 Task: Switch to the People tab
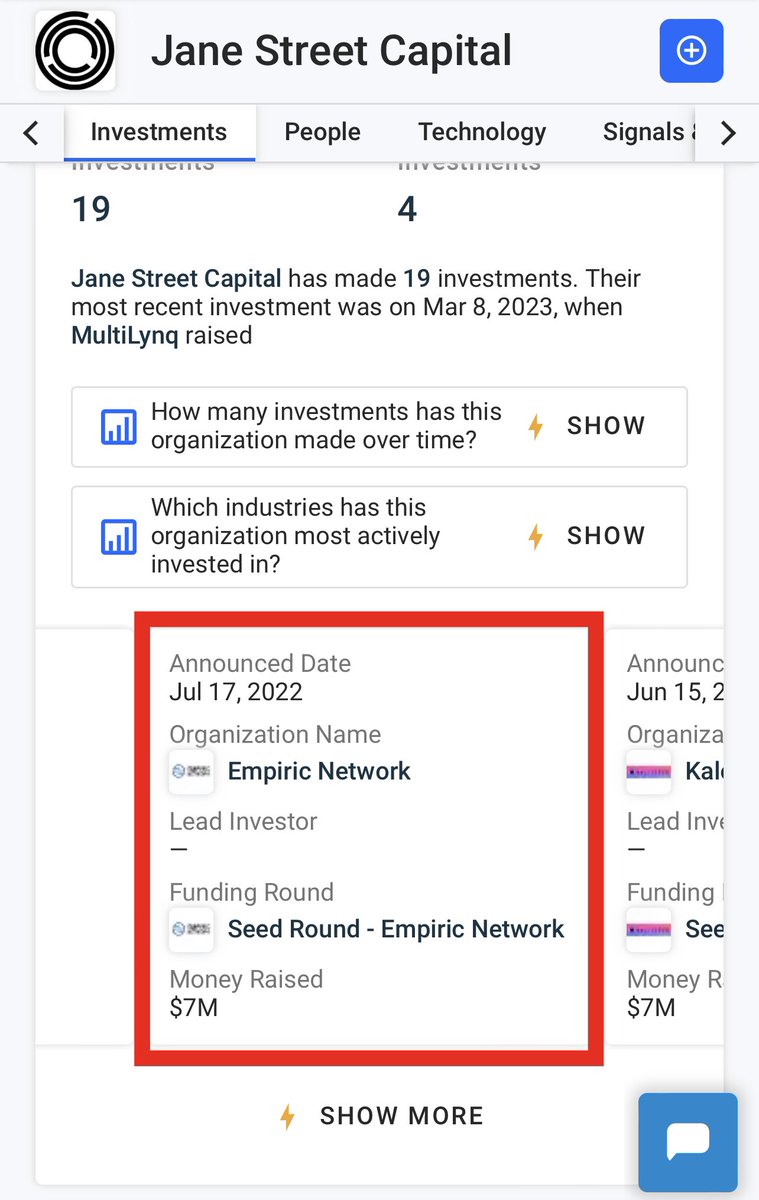click(322, 132)
